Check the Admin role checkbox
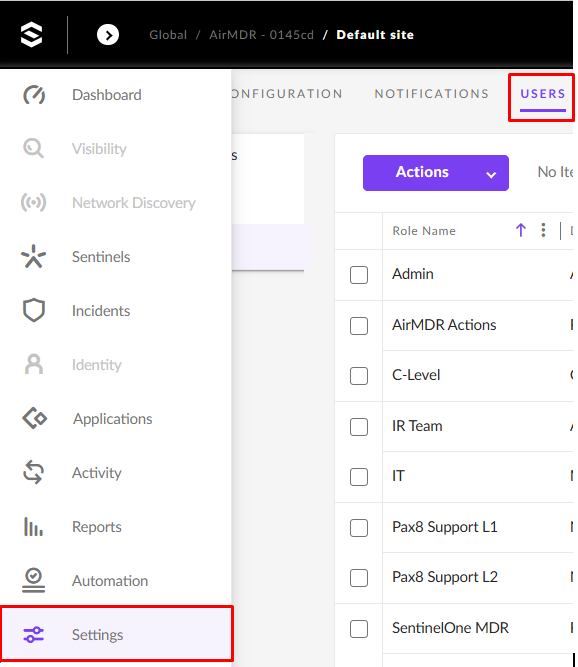 point(359,275)
